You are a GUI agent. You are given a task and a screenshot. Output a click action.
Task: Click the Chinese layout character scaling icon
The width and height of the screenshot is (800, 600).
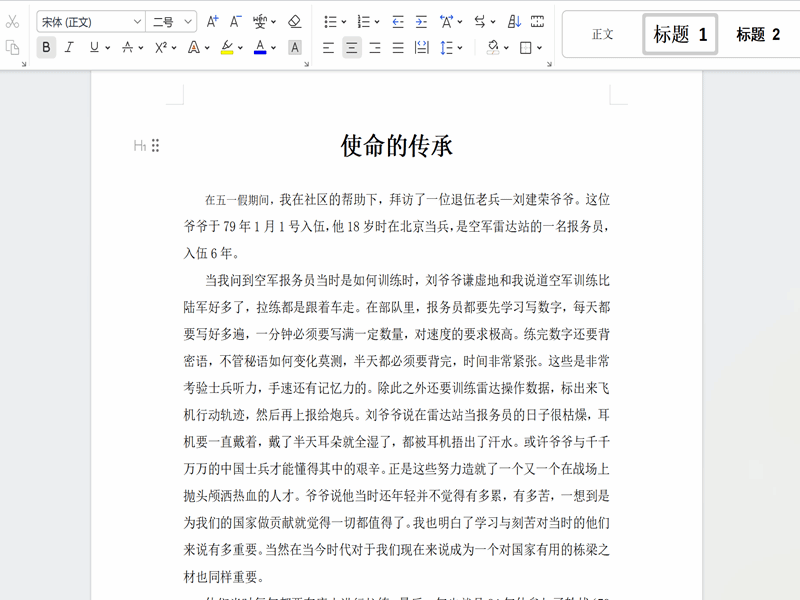point(446,21)
